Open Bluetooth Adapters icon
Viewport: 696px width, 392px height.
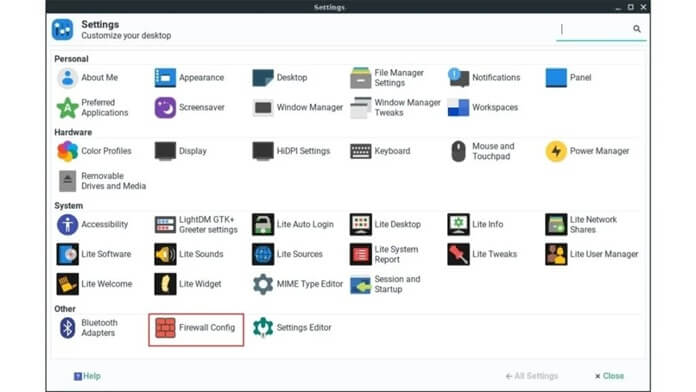(x=67, y=328)
